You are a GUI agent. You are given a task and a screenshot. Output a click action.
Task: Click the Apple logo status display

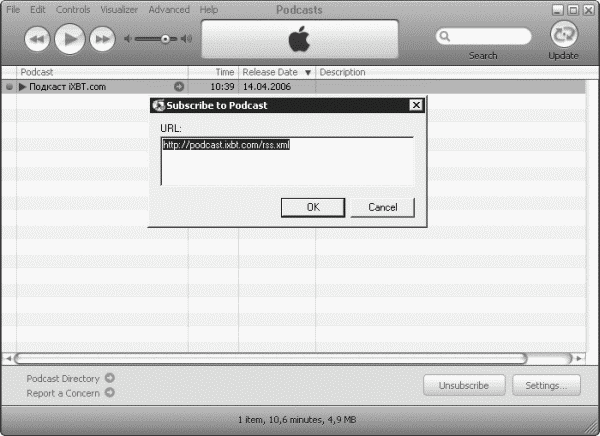300,39
